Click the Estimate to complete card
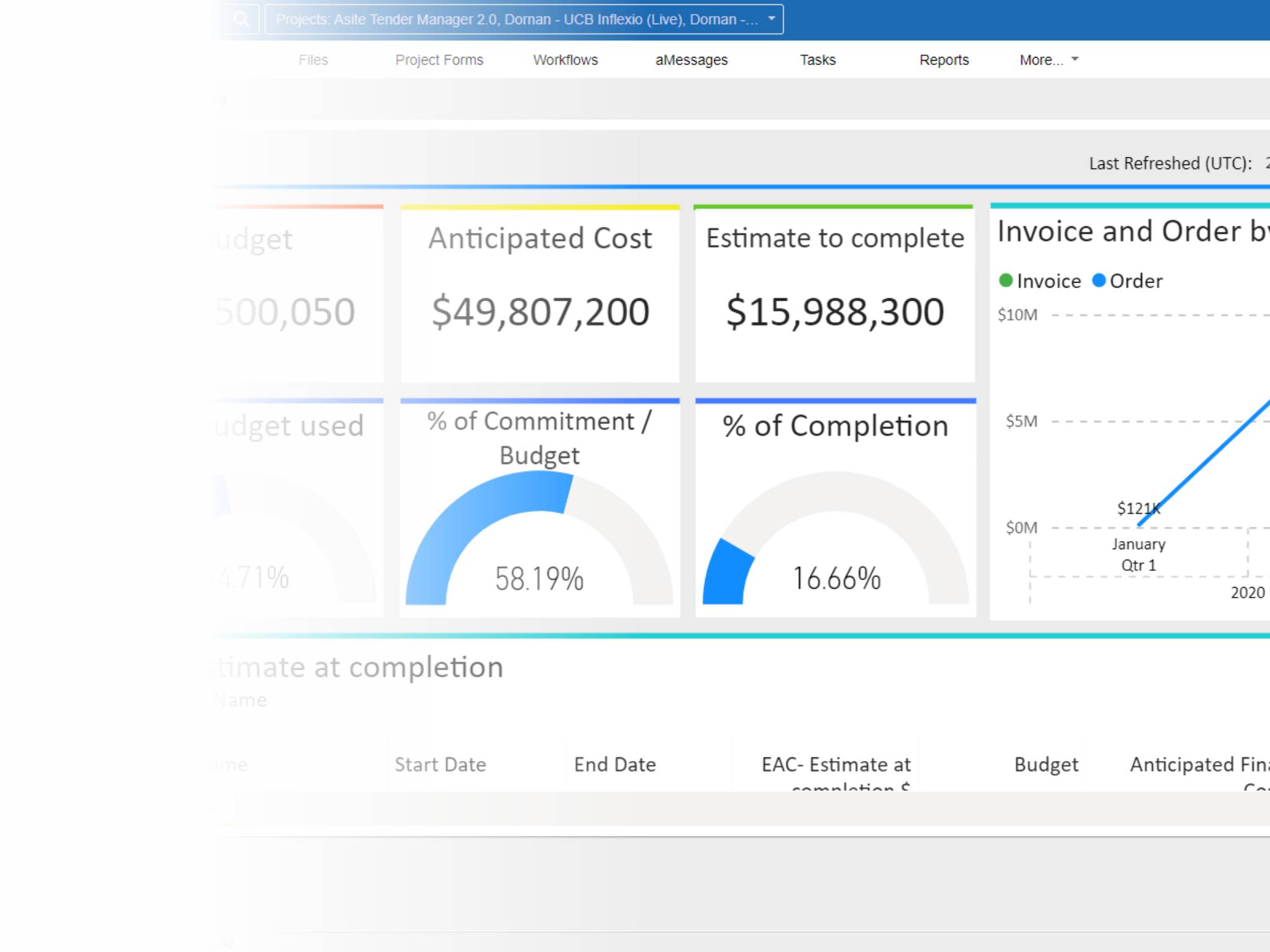Screen dimensions: 1270x952 835,291
